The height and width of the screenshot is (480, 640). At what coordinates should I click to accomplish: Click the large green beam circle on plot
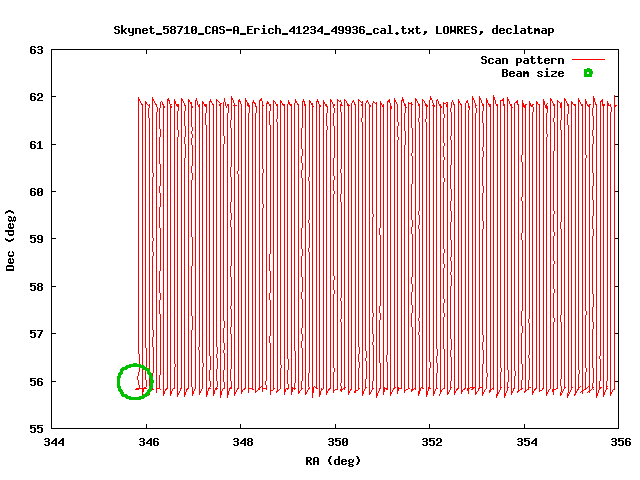135,382
